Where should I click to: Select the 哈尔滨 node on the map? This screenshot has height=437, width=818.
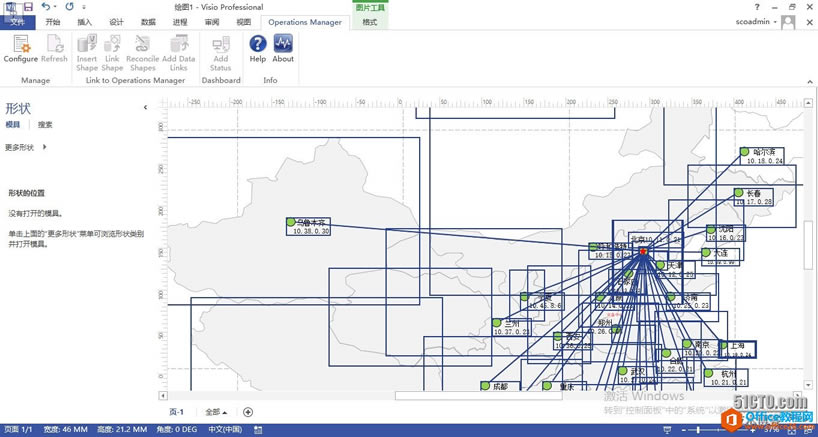762,156
